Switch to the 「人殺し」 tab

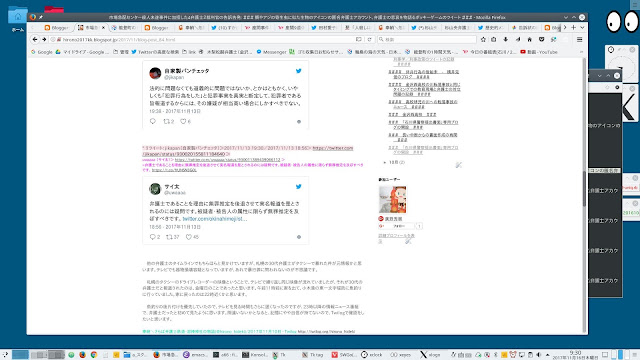click(x=358, y=28)
